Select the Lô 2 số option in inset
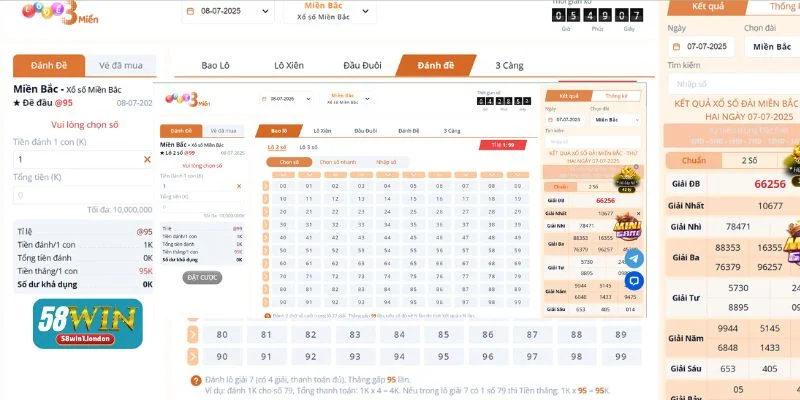 point(277,147)
